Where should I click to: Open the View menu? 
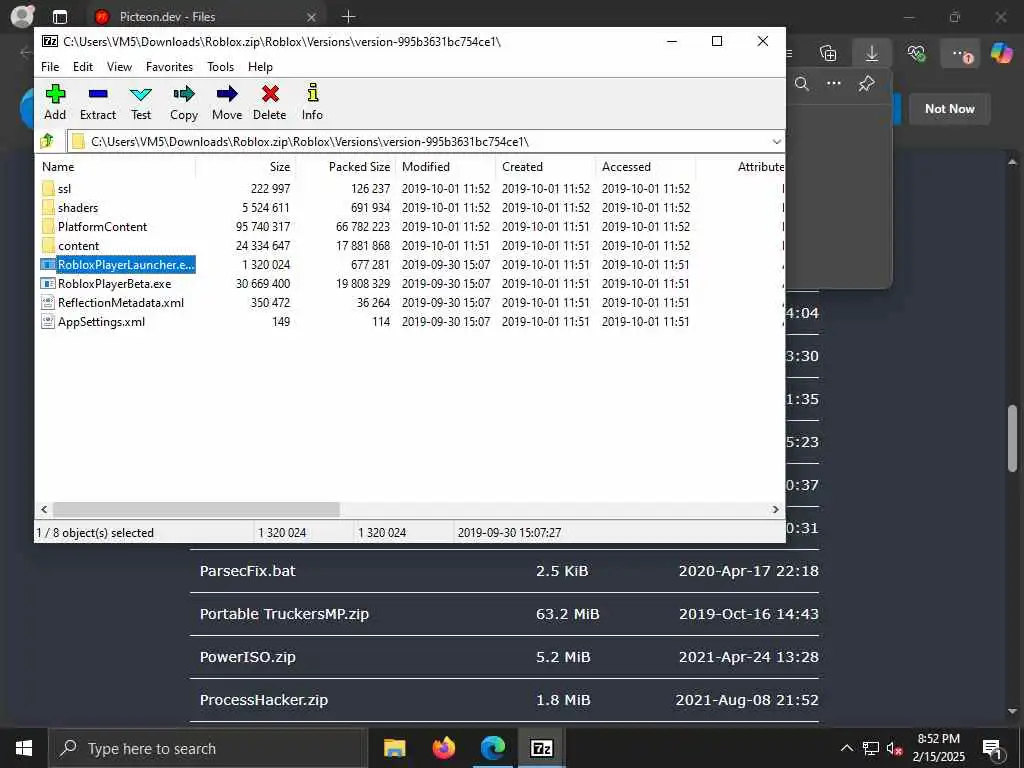[120, 67]
